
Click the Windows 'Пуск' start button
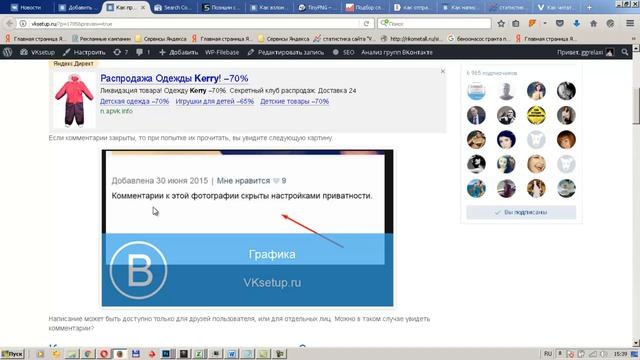(x=13, y=354)
